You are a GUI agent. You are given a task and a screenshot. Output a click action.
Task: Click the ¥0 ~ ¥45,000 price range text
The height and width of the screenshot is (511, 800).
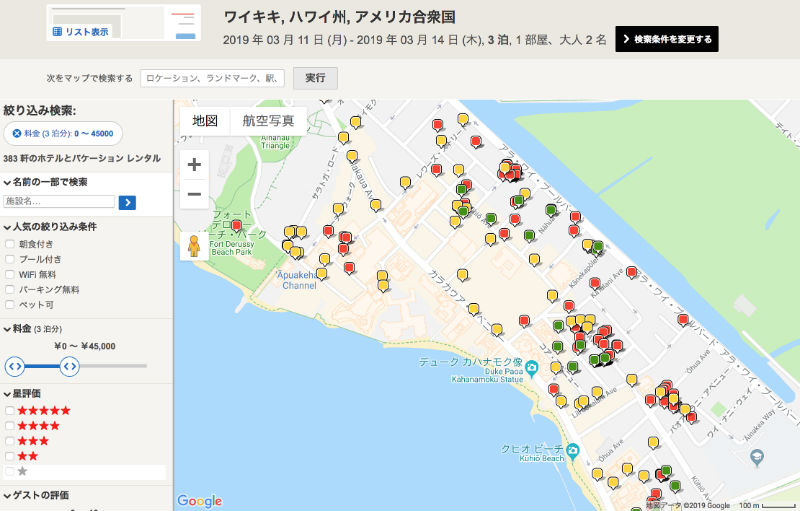(85, 346)
